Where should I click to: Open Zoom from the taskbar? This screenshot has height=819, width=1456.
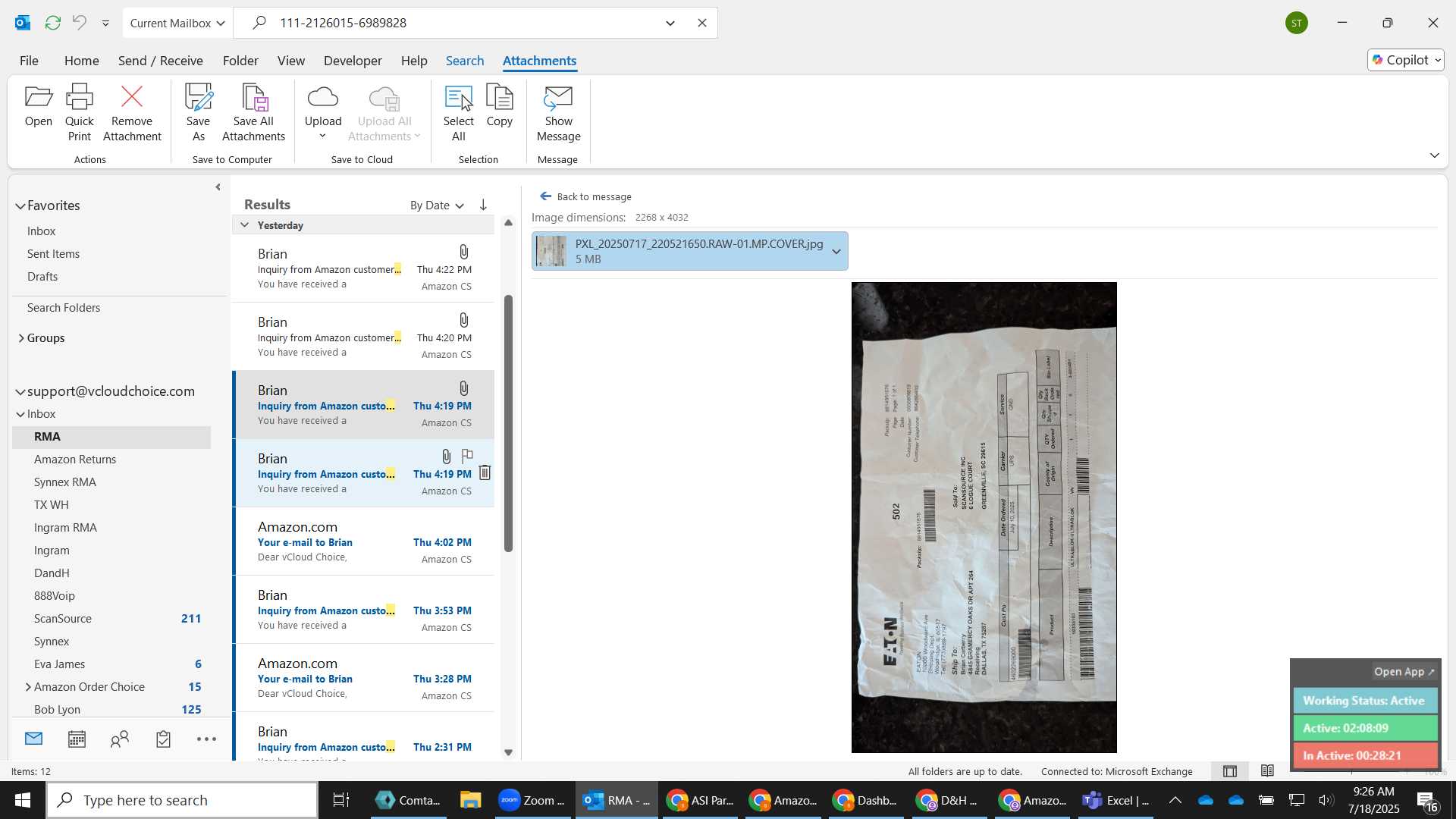(532, 800)
